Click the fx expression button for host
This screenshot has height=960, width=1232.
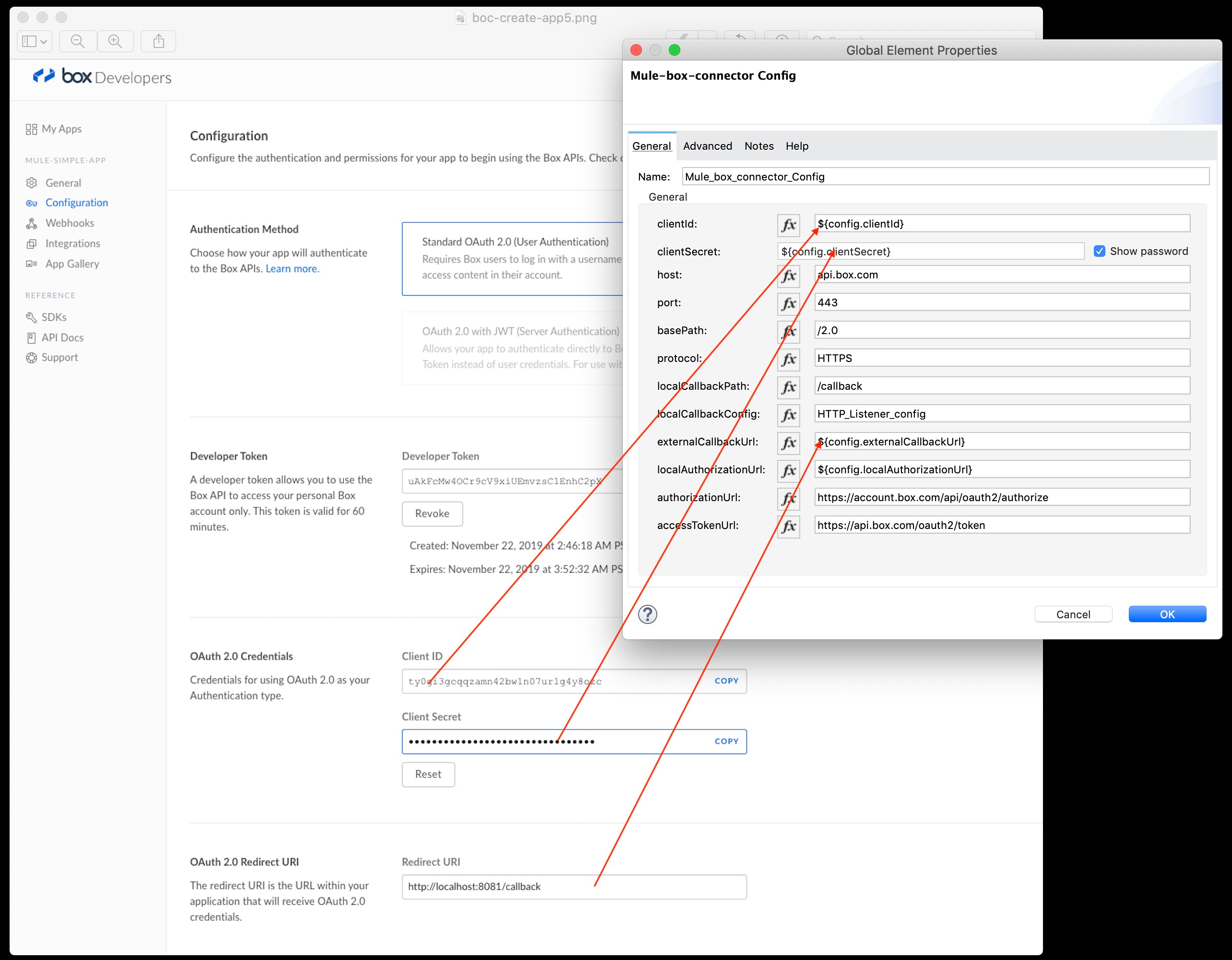[x=788, y=276]
